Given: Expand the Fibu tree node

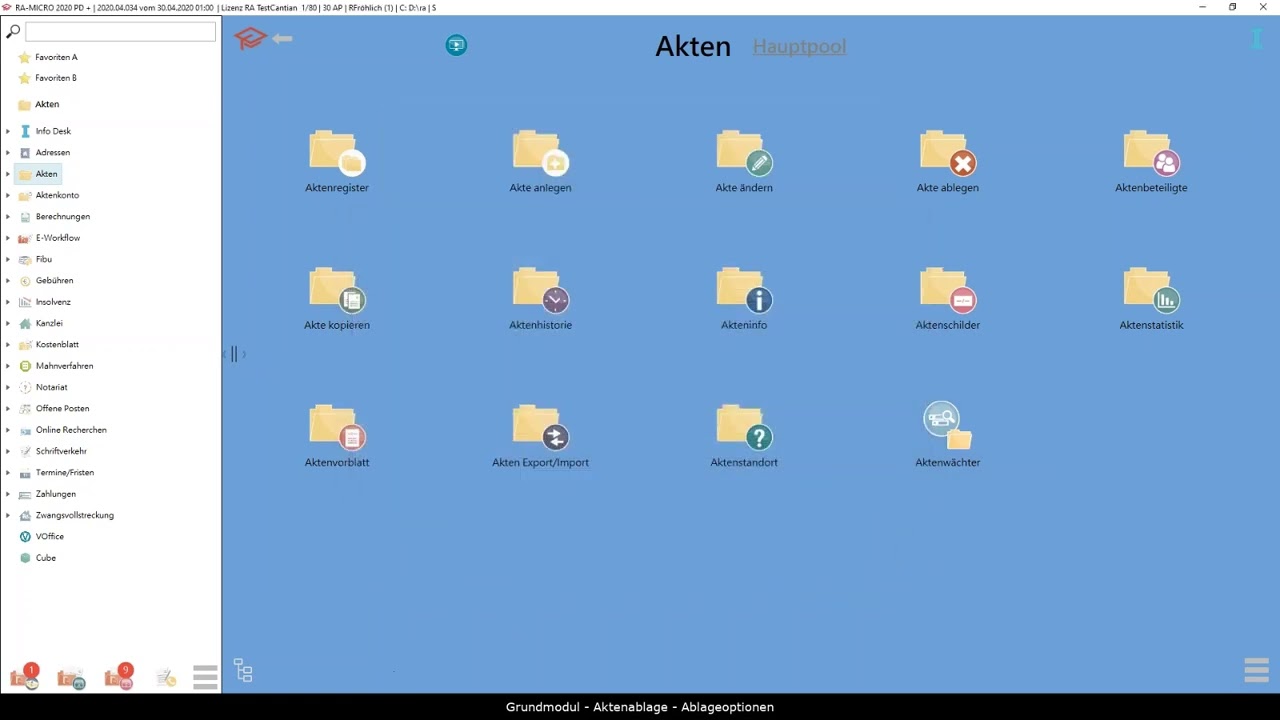Looking at the screenshot, I should pos(8,259).
